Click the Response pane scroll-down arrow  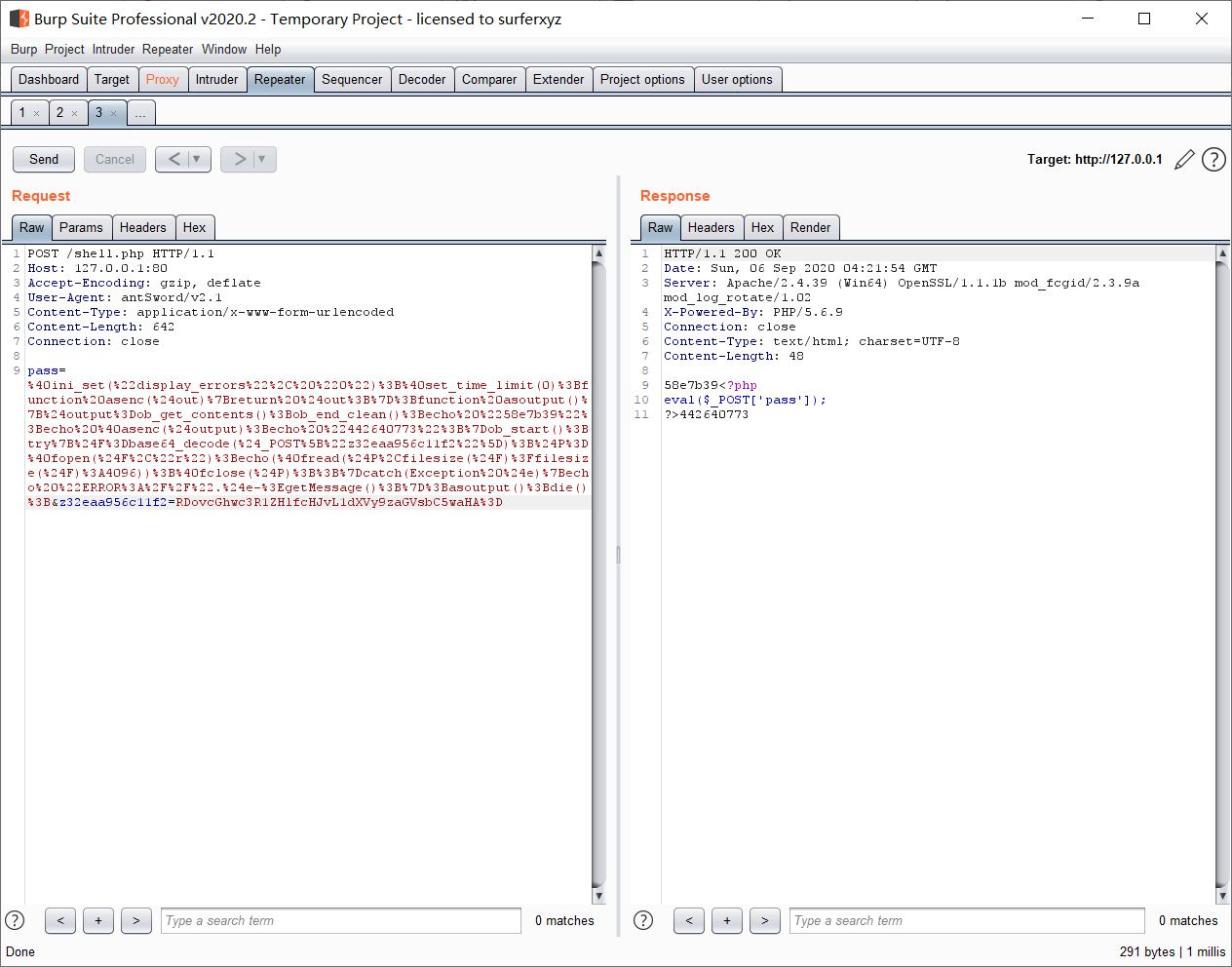point(1222,896)
